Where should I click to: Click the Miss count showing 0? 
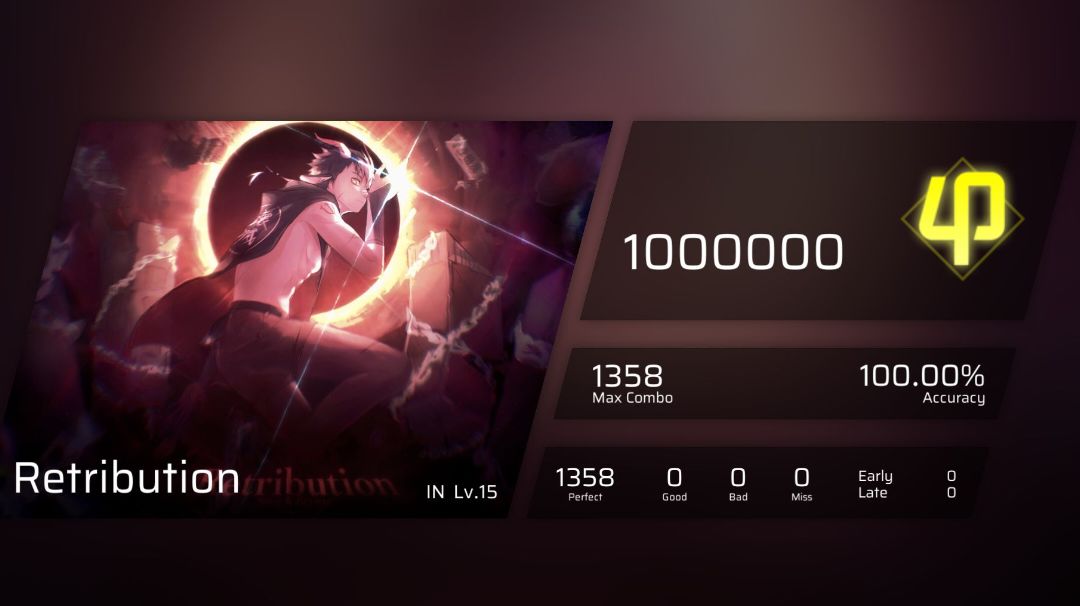pos(802,477)
